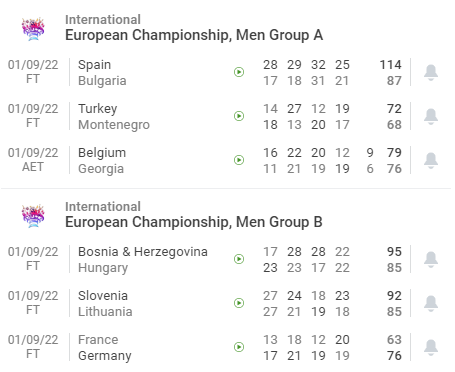Toggle notification bell for Belgium vs Georgia
This screenshot has width=455, height=372.
click(x=431, y=160)
